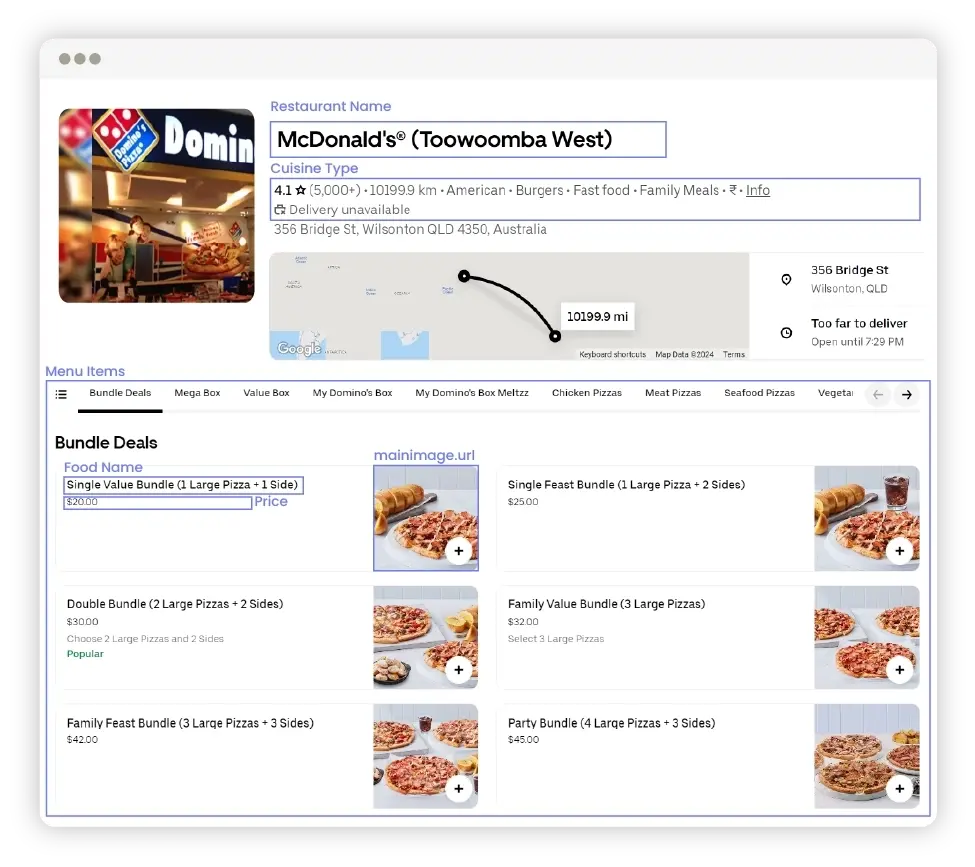This screenshot has width=975, height=867.
Task: Click the restaurant name McDonald's (Toowoomba West)
Action: click(445, 139)
